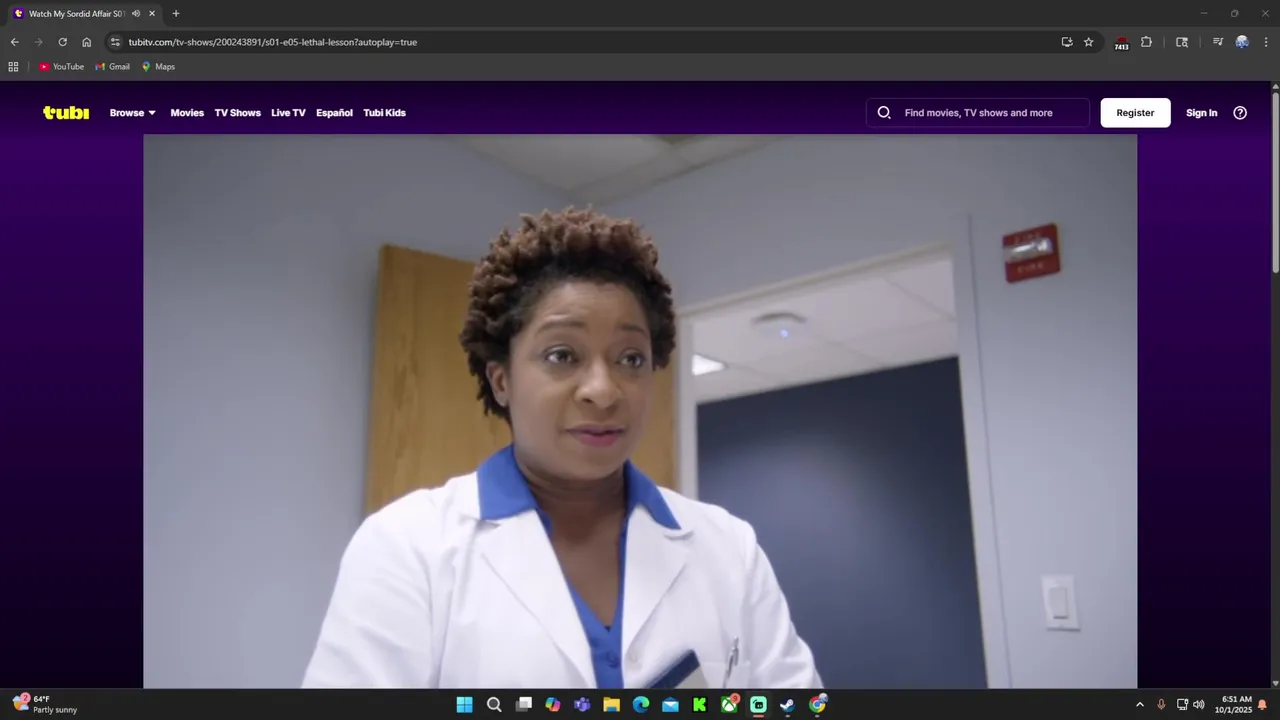The image size is (1280, 720).
Task: Open File Explorer from taskbar
Action: (611, 705)
